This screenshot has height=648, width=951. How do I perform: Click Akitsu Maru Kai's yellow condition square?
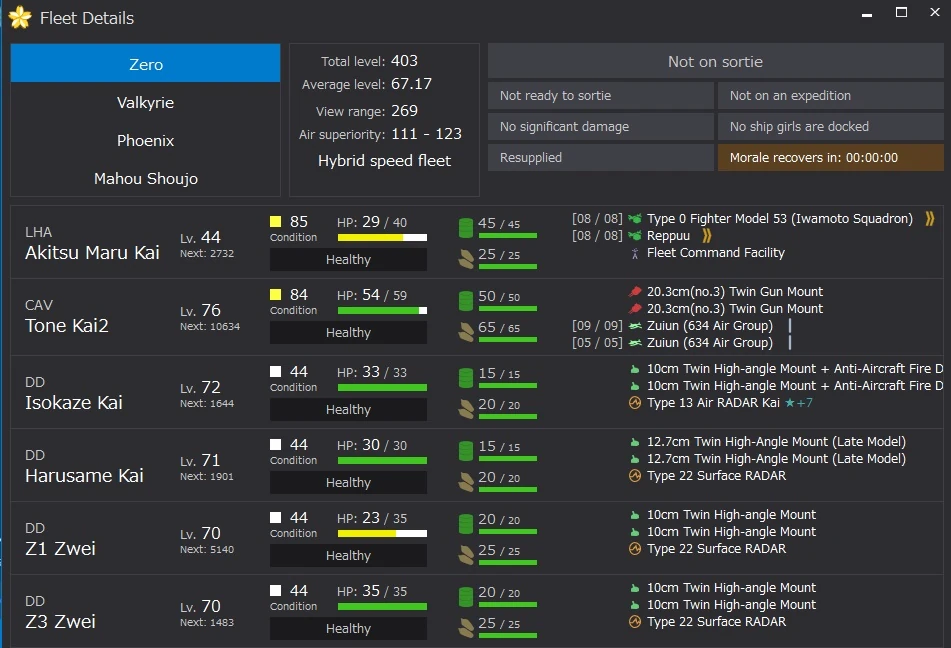[276, 222]
